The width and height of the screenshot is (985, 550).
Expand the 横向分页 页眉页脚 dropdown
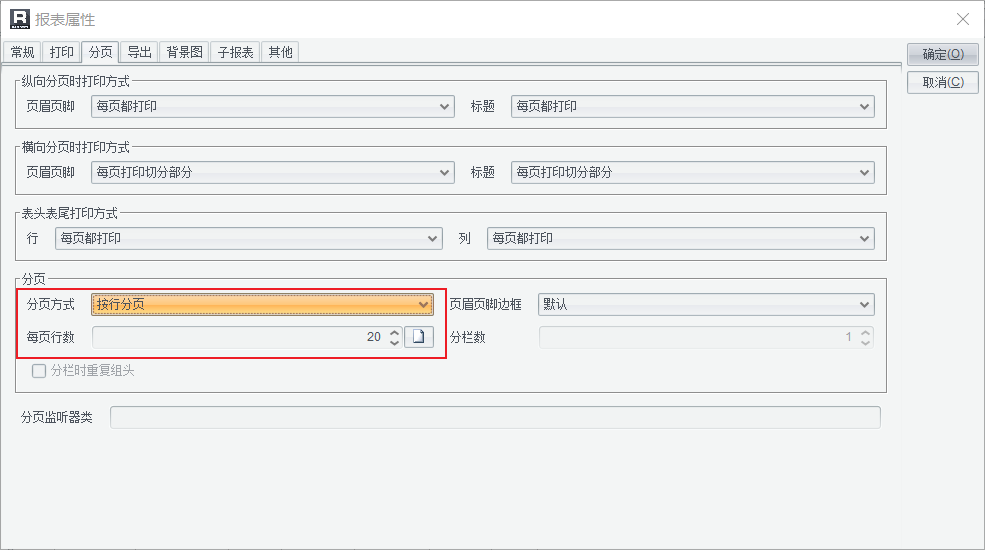pos(272,172)
